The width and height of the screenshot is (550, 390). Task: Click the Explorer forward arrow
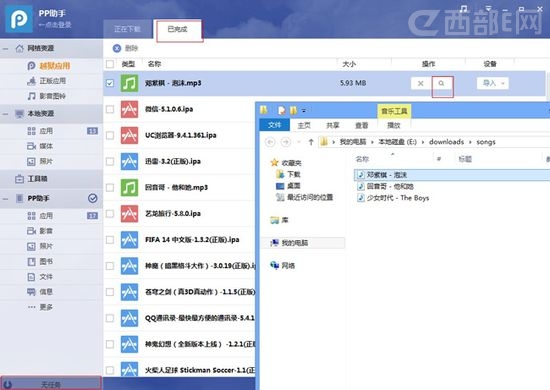pos(286,142)
